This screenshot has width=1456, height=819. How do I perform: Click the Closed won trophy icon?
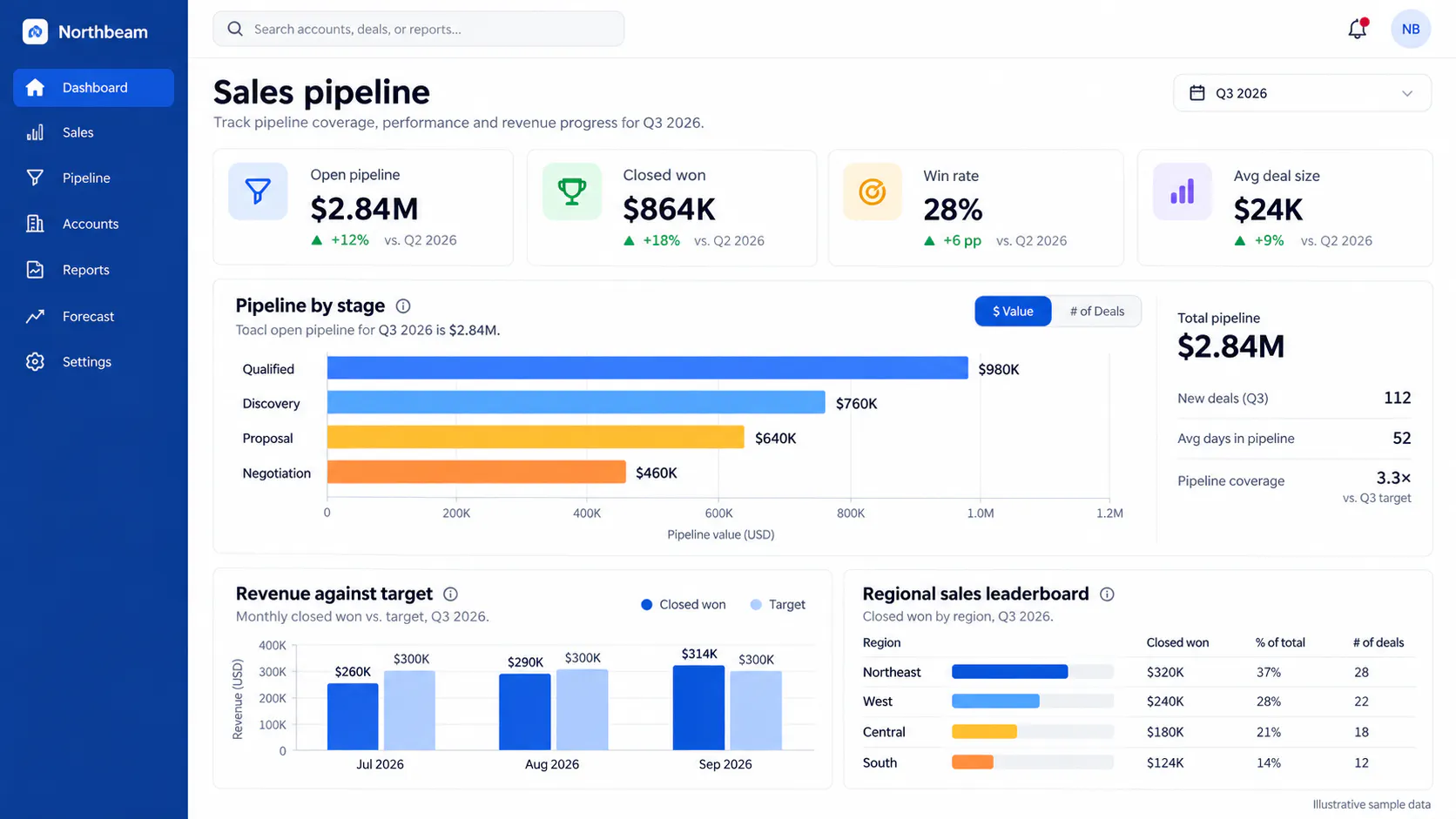(571, 191)
